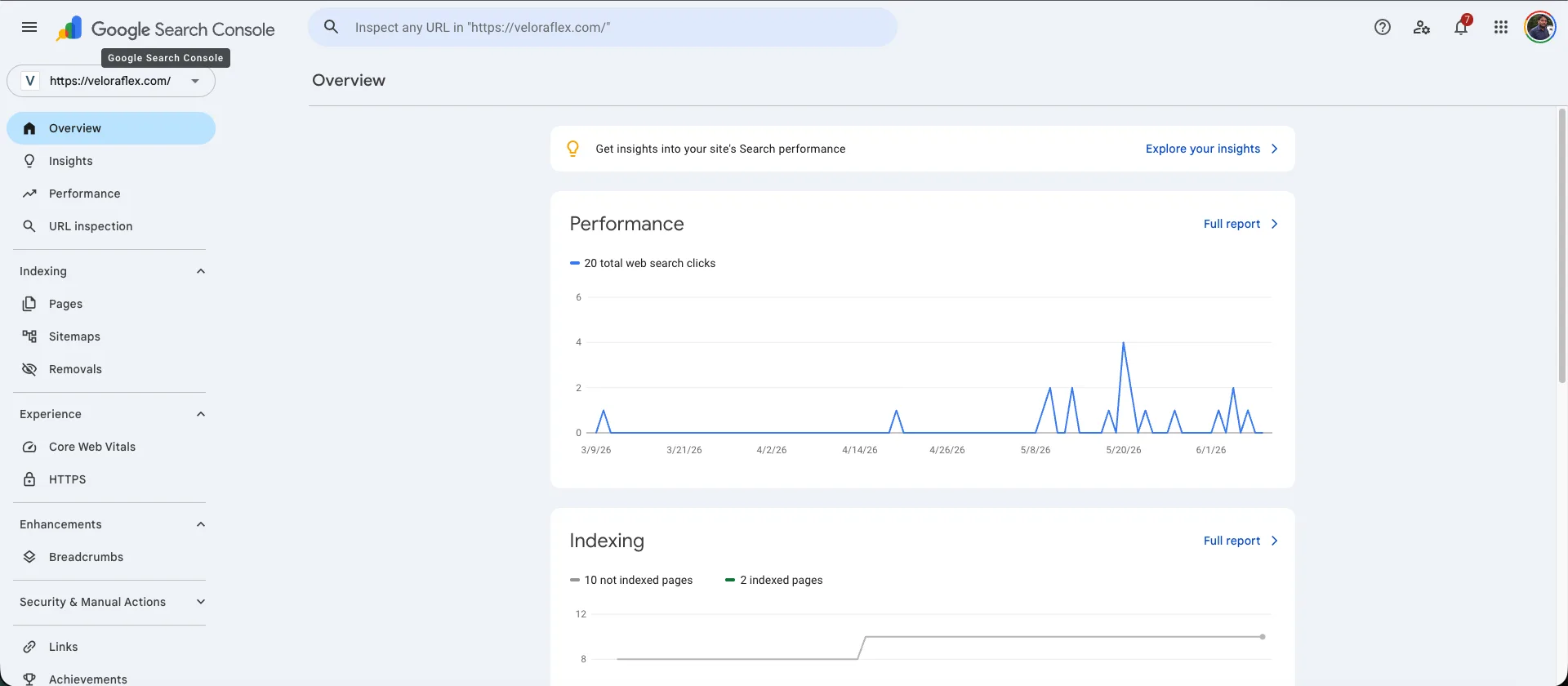Open Links in the sidebar
The height and width of the screenshot is (686, 1568).
tap(111, 647)
